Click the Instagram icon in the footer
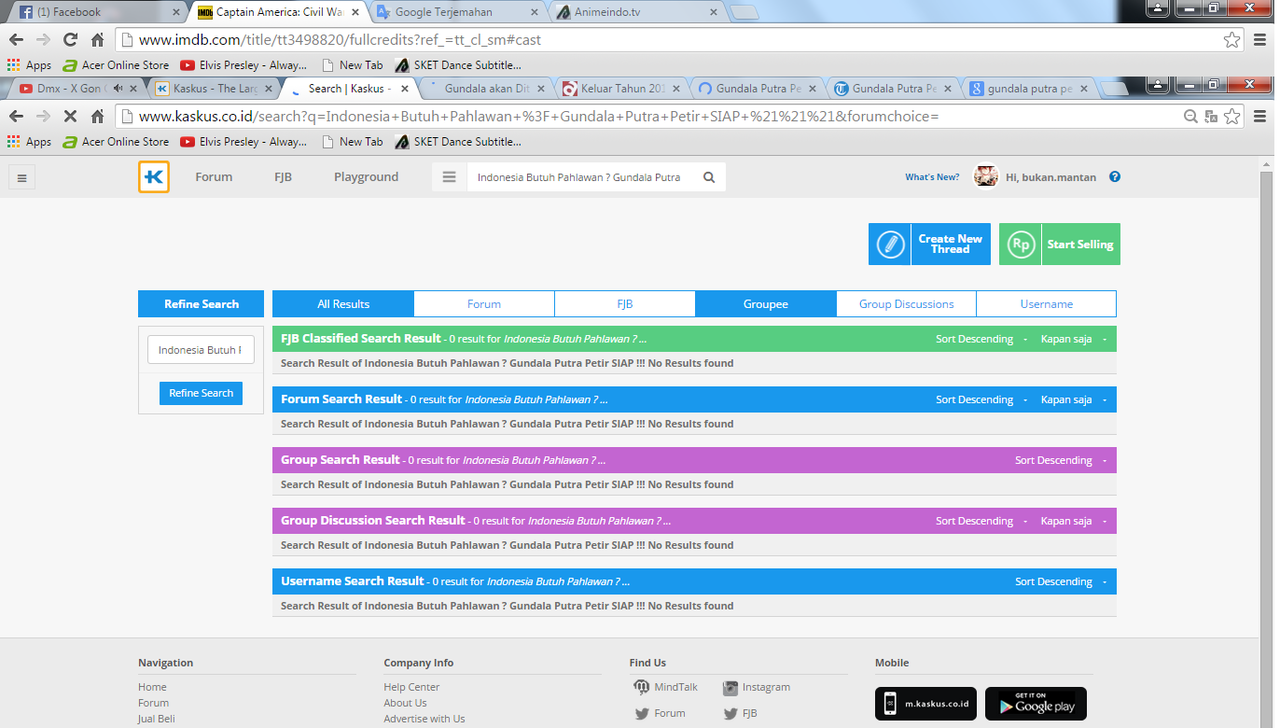 [x=731, y=687]
